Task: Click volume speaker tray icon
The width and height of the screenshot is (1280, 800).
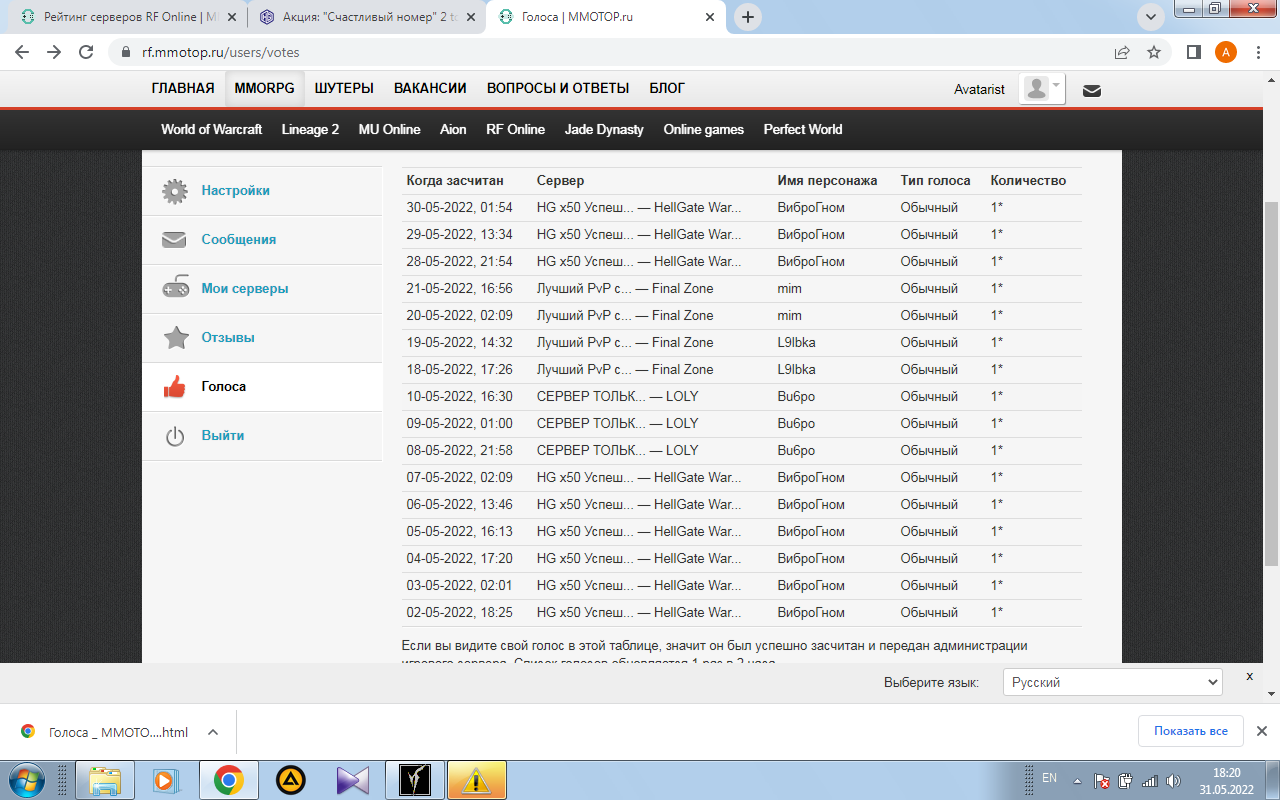Action: pos(1173,781)
